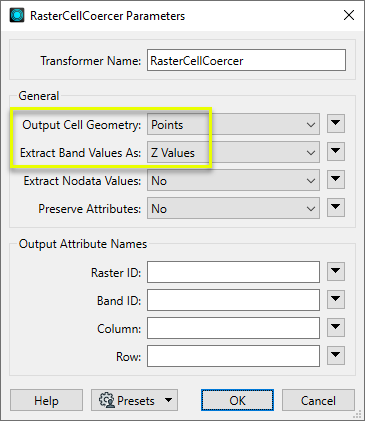Open the Extract Nodata Values dropdown

(233, 180)
